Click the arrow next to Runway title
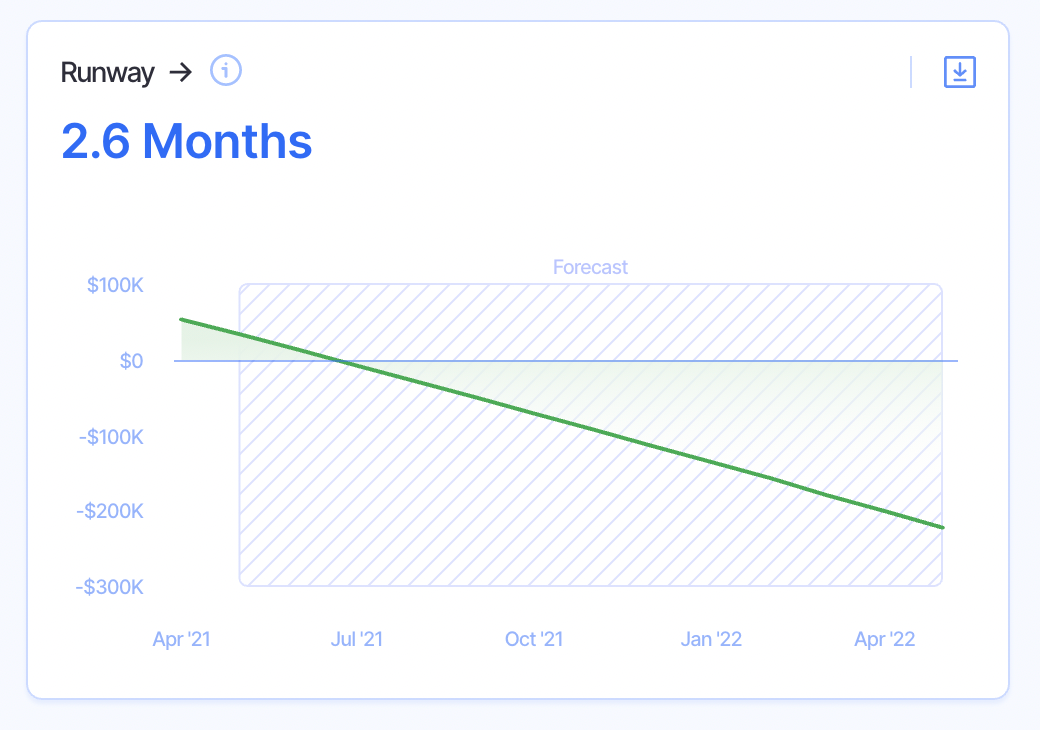The height and width of the screenshot is (730, 1040). click(180, 72)
